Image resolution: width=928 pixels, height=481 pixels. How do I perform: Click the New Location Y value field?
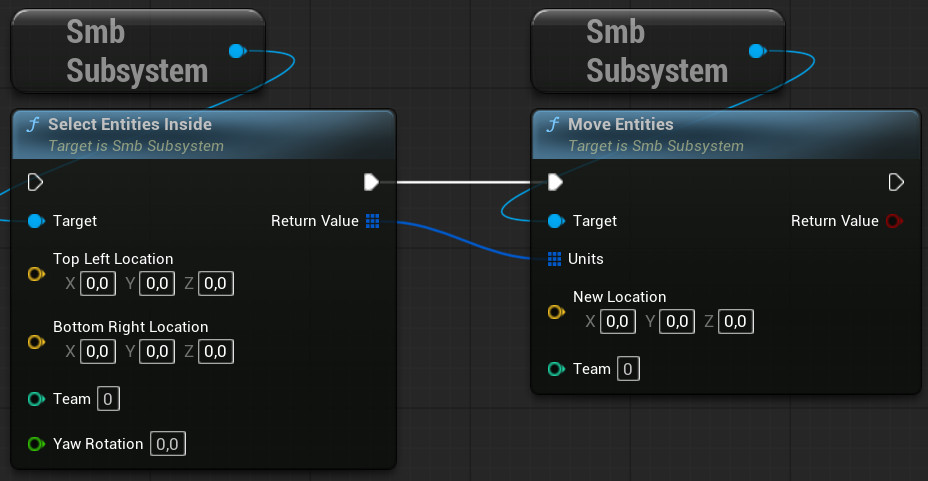click(x=676, y=322)
